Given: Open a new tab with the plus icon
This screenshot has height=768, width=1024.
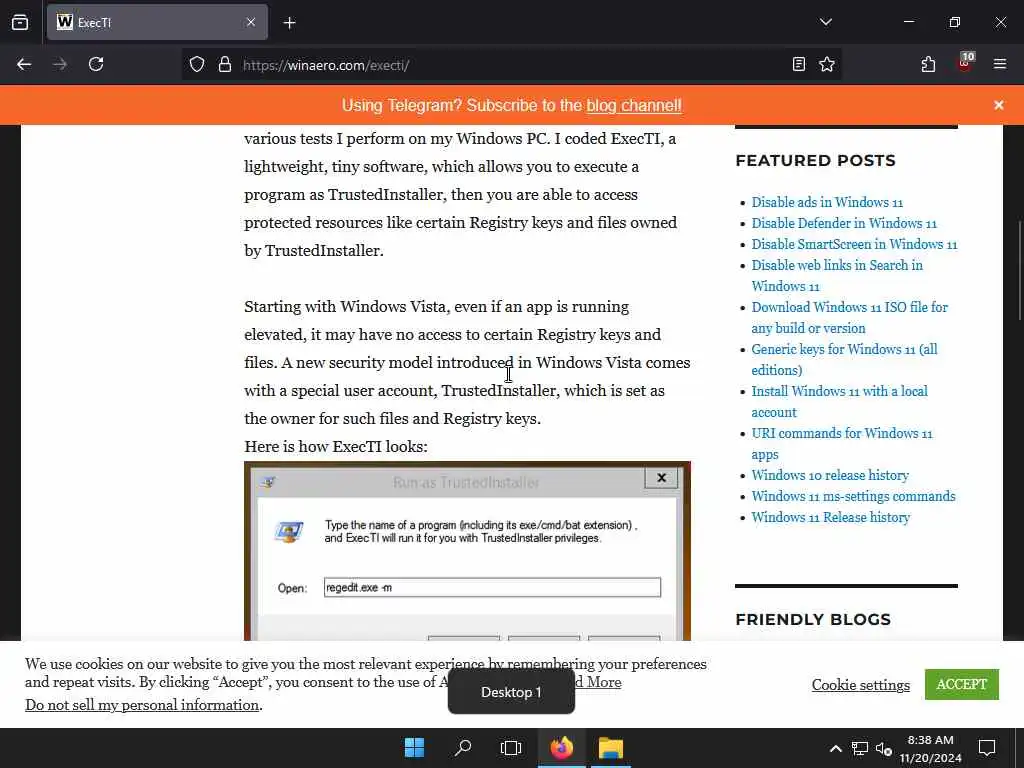Looking at the screenshot, I should click(290, 23).
